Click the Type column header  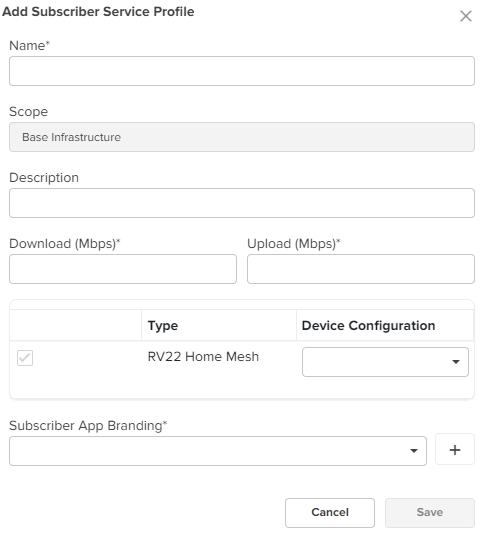162,326
